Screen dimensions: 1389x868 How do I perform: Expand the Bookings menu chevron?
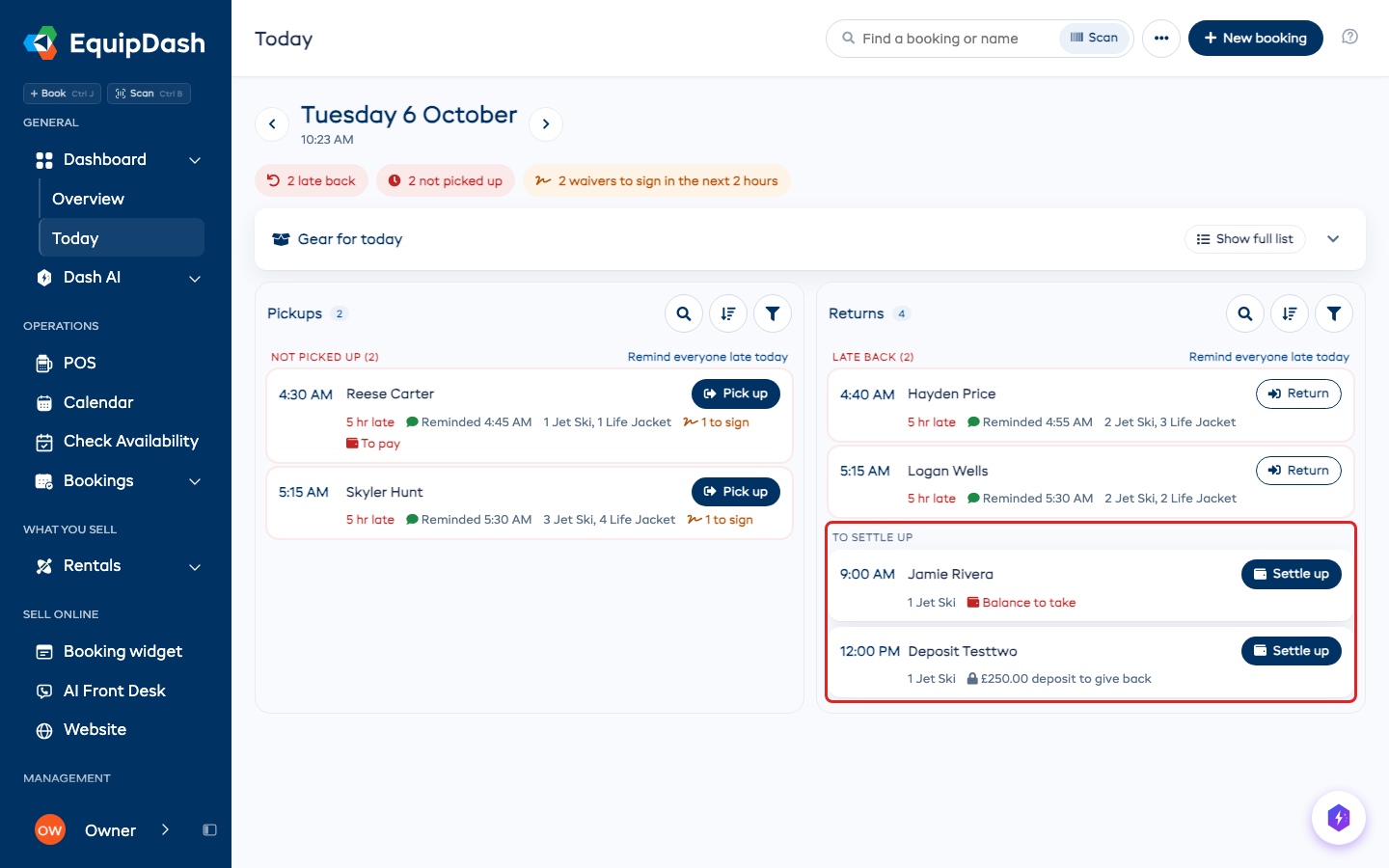(x=195, y=481)
